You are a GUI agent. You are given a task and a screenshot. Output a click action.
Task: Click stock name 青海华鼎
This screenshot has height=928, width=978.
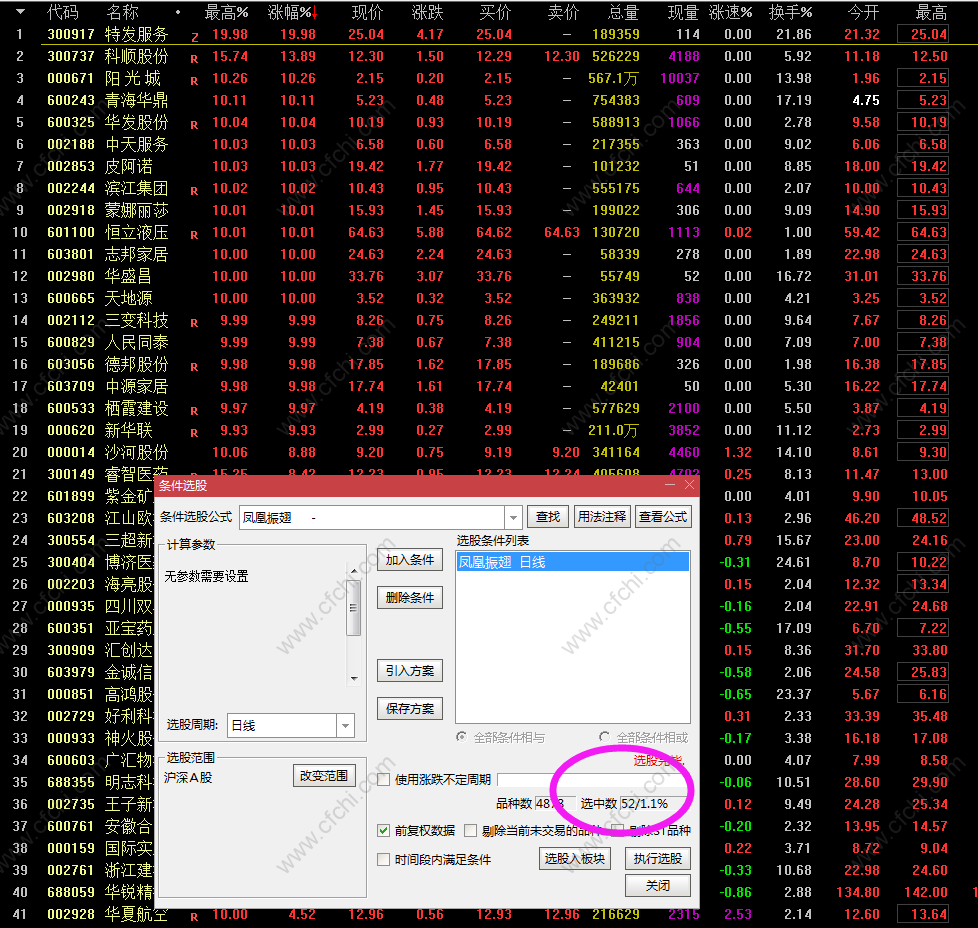point(137,100)
